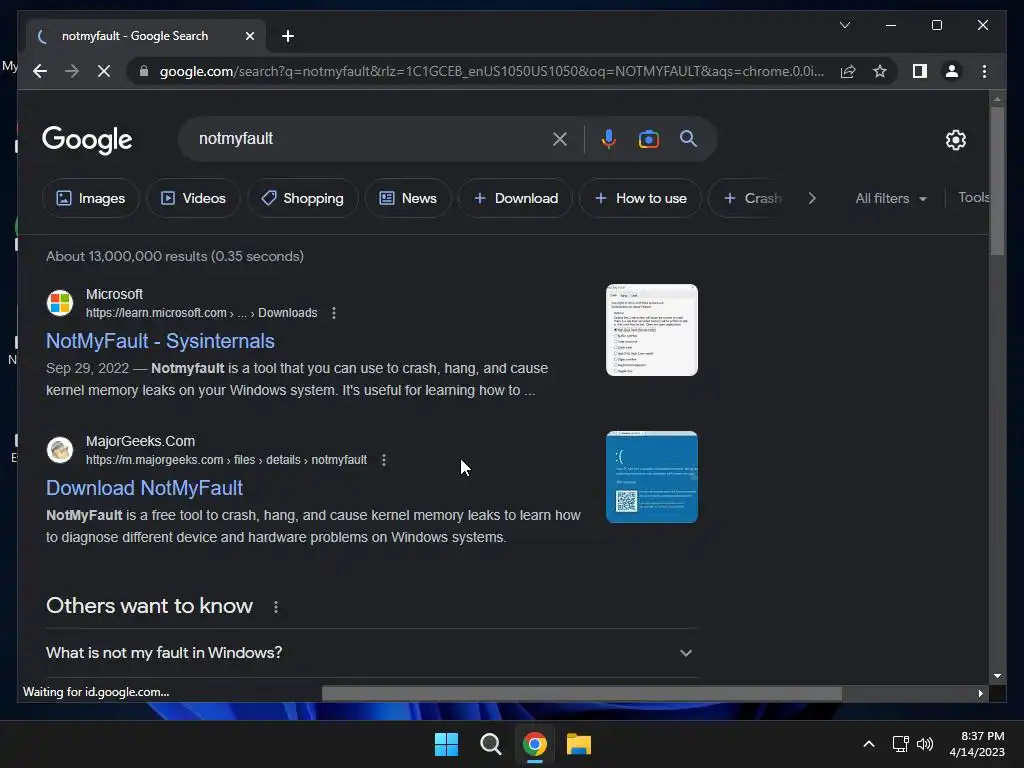Switch to Shopping results
Screen dimensions: 1024x768
[x=303, y=198]
